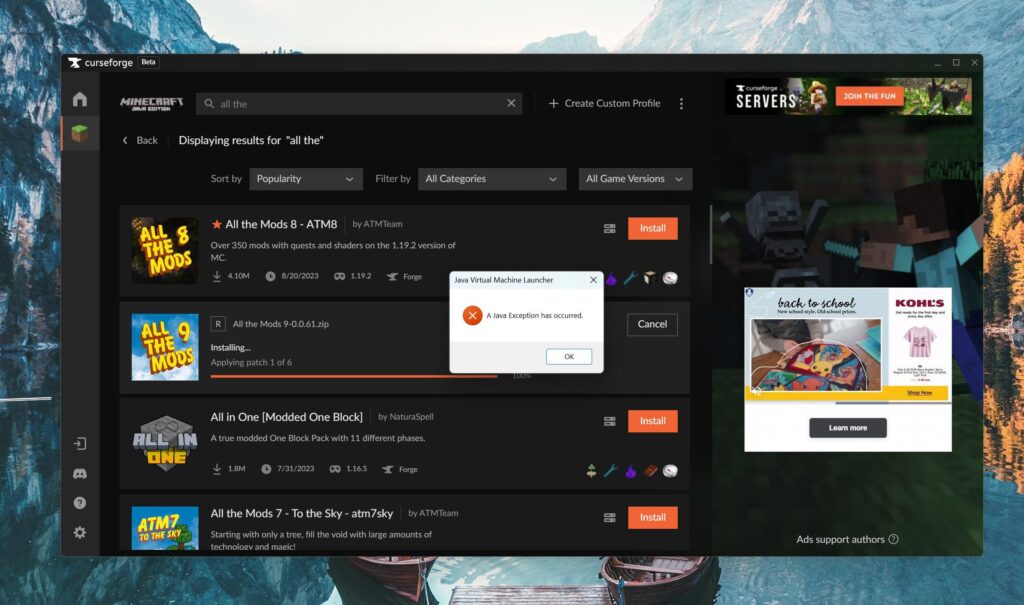Screen dimensions: 1024x605
Task: Click the purple potion icon on All in One
Action: click(631, 470)
